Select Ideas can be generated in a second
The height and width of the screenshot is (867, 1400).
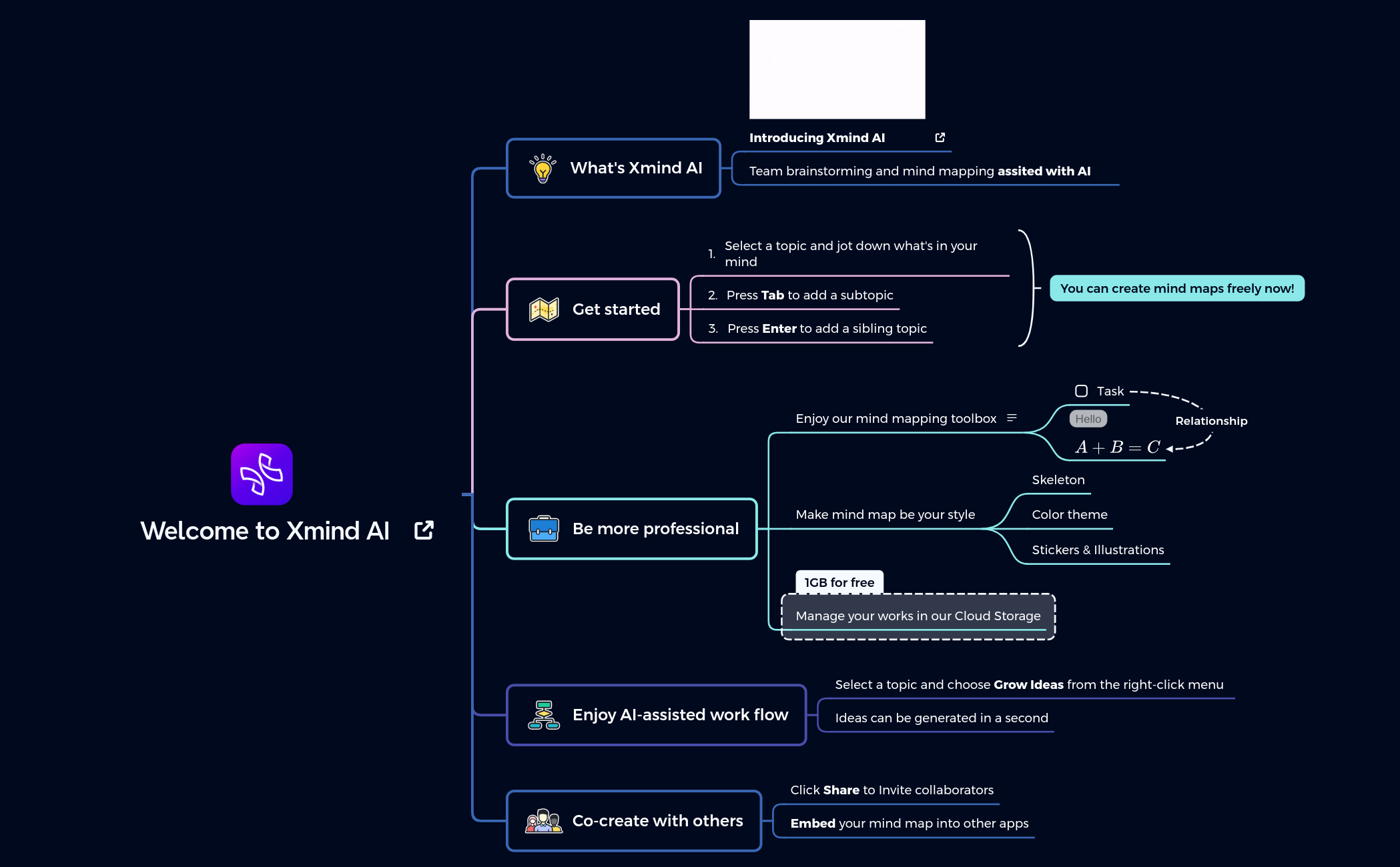tap(942, 718)
